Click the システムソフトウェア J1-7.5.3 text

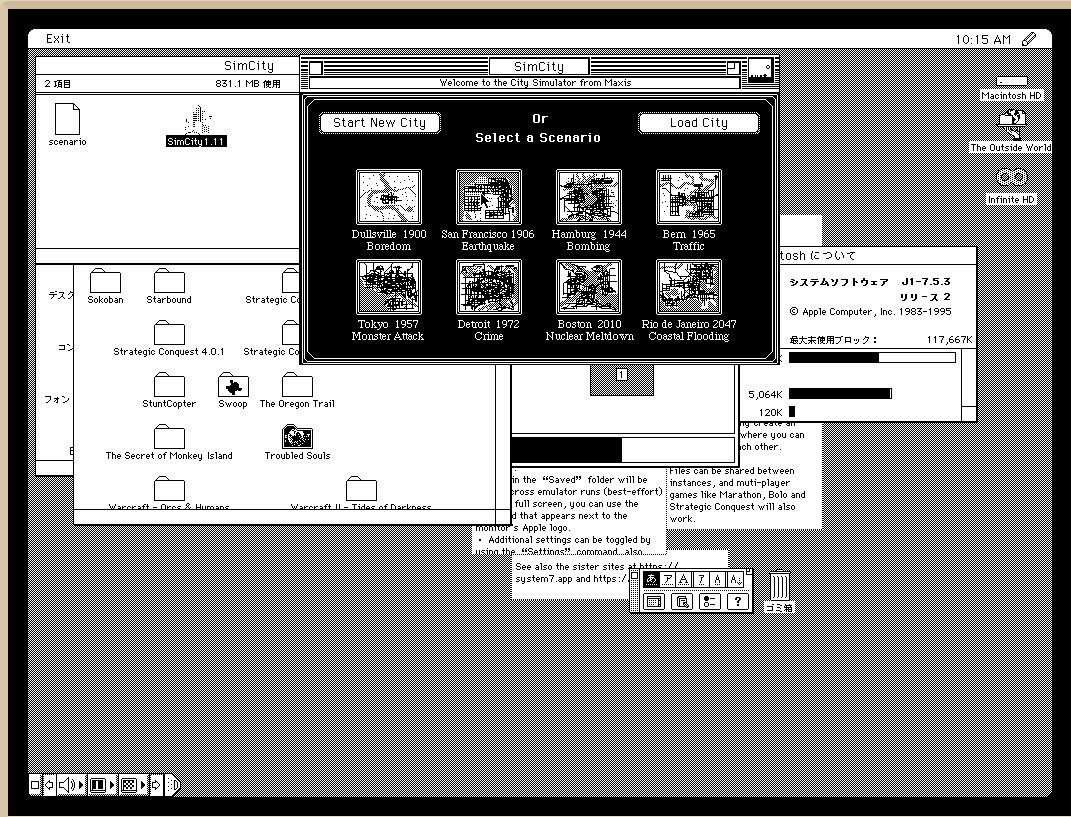point(870,281)
